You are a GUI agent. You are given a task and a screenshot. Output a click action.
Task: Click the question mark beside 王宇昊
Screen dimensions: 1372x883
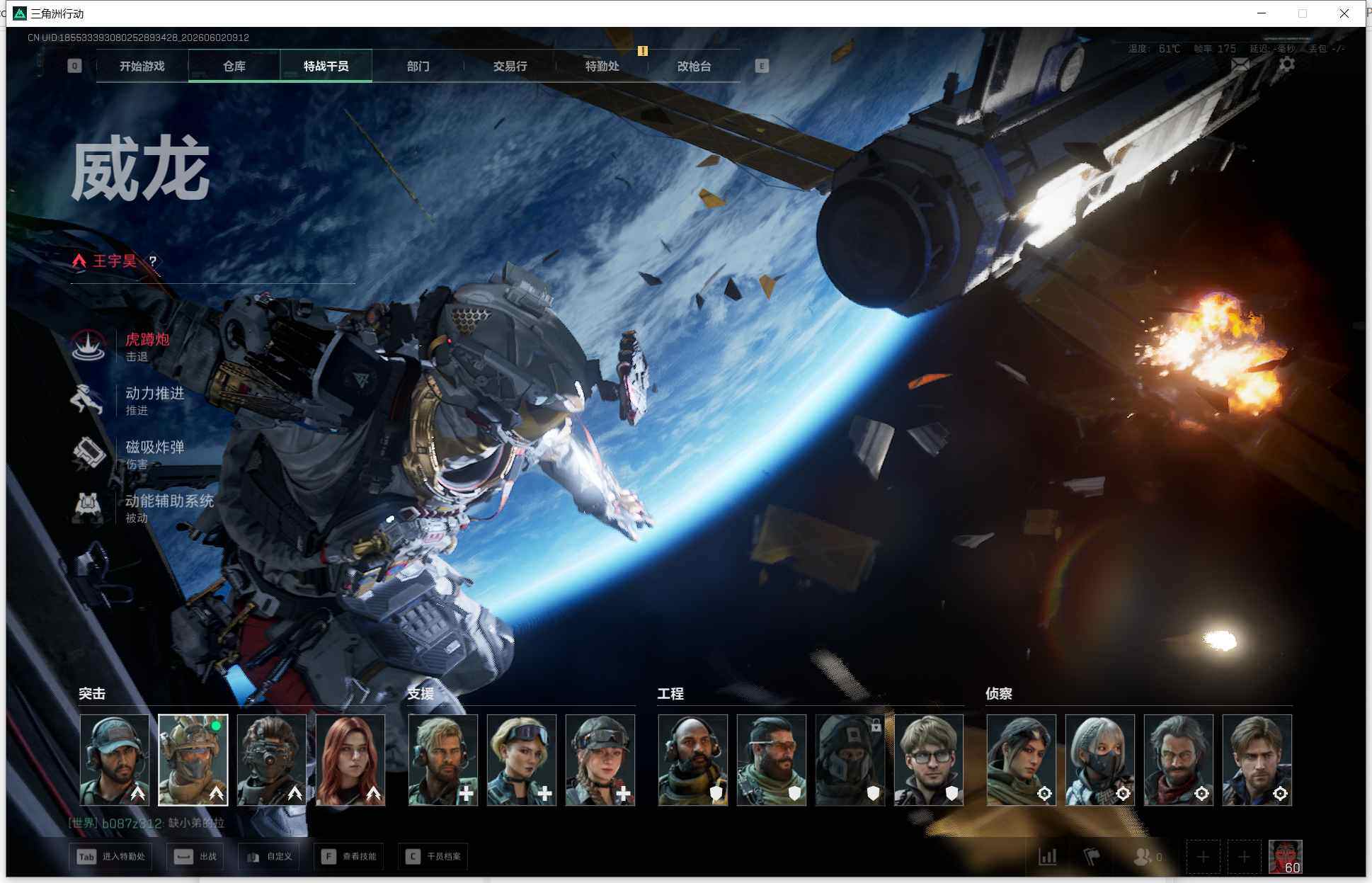152,261
